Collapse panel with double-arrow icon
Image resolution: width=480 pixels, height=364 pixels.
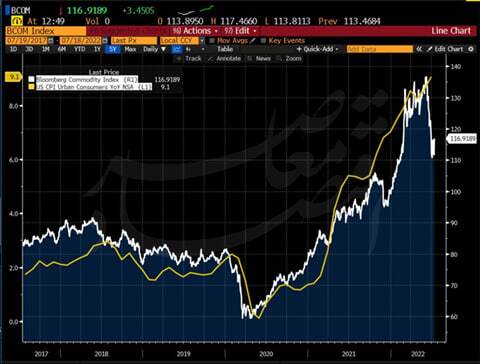[x=419, y=49]
